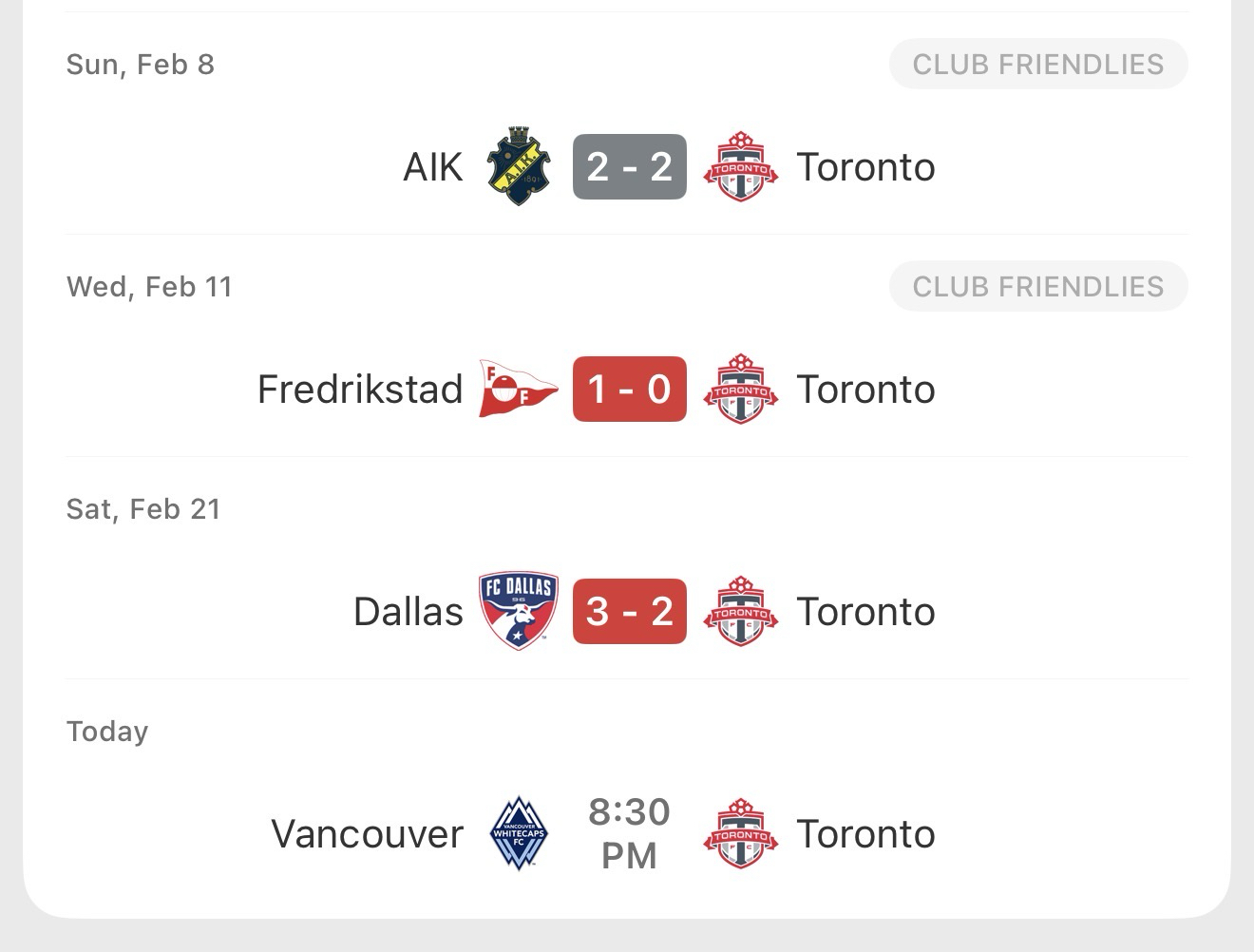Viewport: 1254px width, 952px height.
Task: Click Toronto crest in the AIK match
Action: coord(741,166)
